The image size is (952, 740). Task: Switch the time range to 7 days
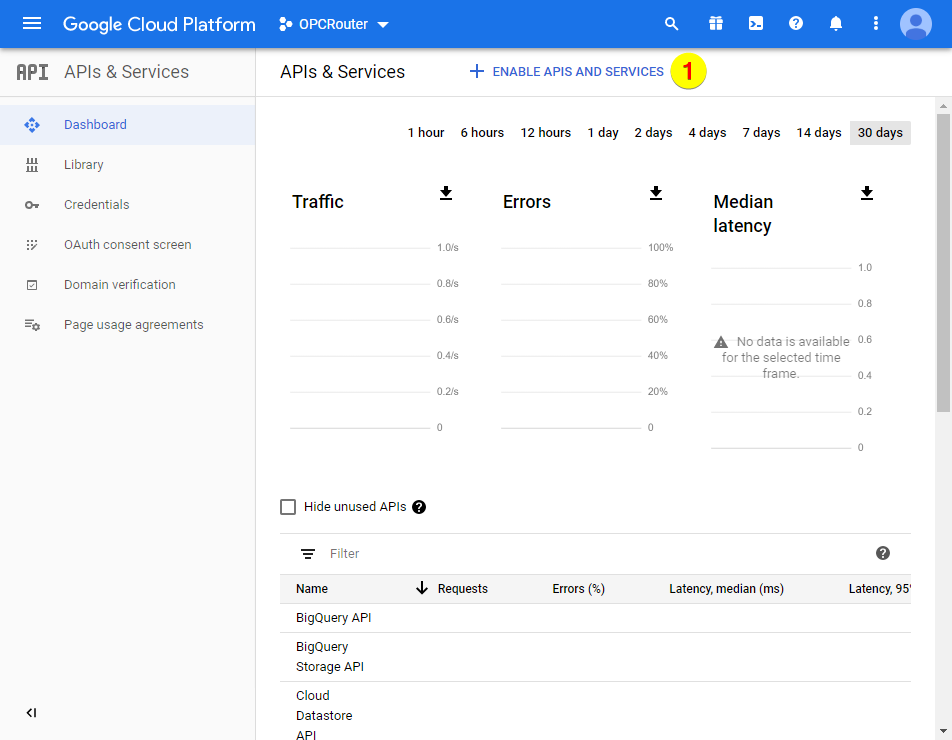760,132
